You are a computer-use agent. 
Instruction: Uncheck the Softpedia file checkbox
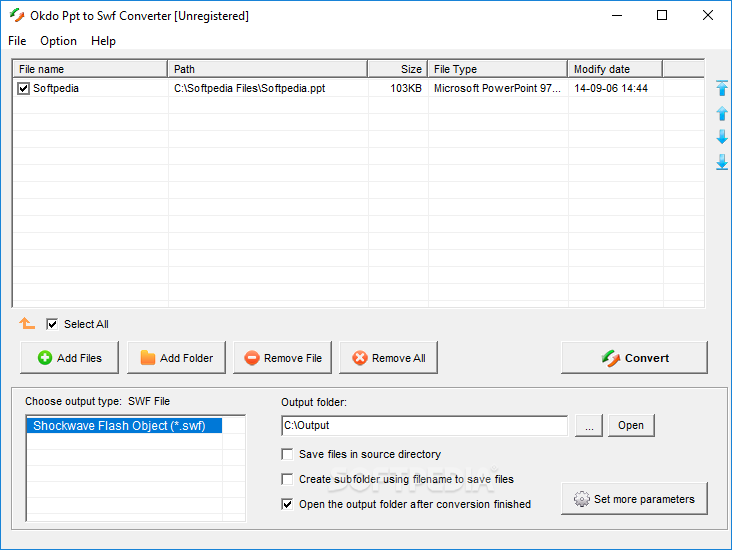[x=23, y=88]
